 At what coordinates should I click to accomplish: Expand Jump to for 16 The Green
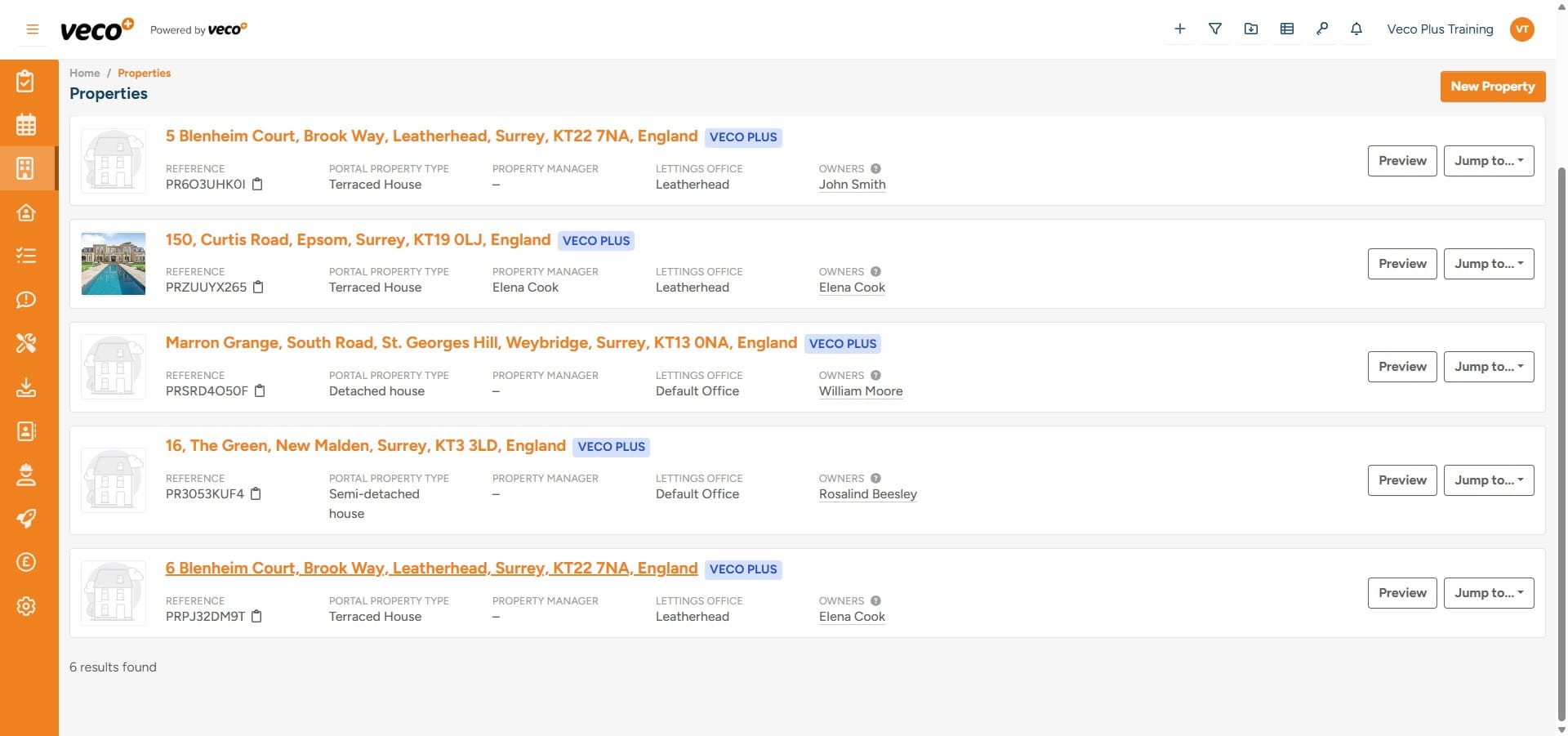coord(1488,480)
